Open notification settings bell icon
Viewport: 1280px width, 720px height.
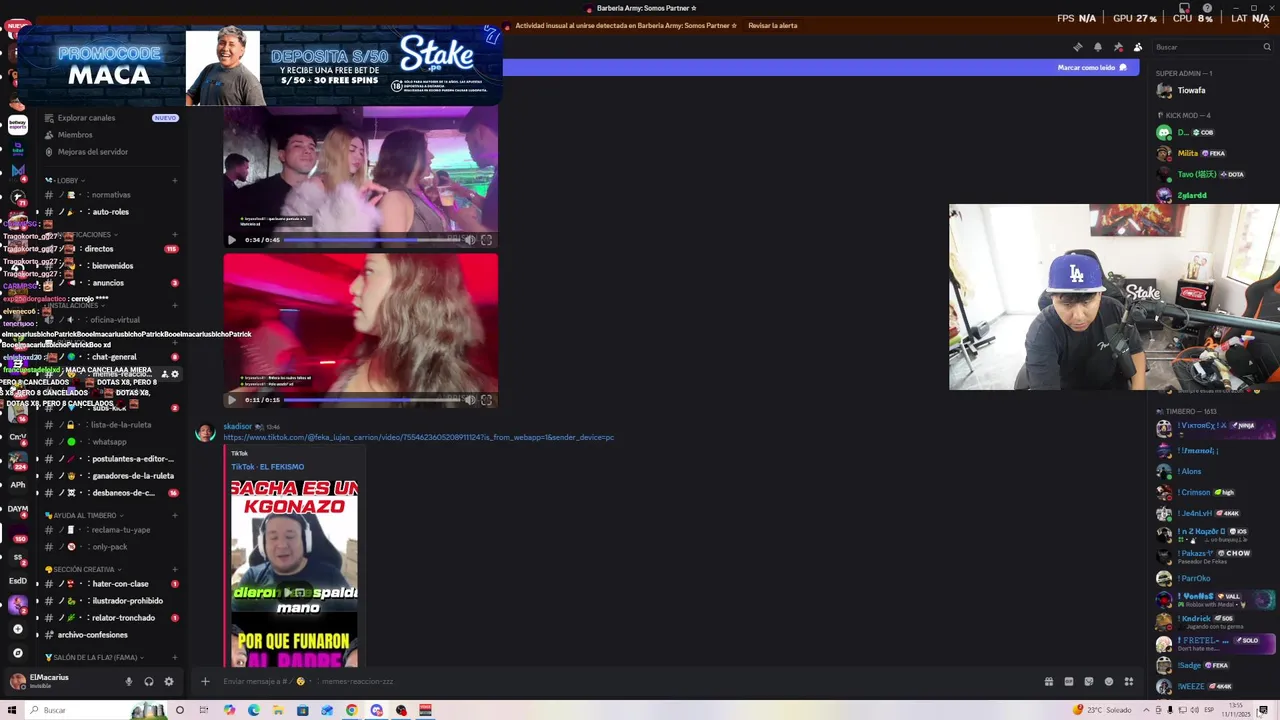point(1097,47)
